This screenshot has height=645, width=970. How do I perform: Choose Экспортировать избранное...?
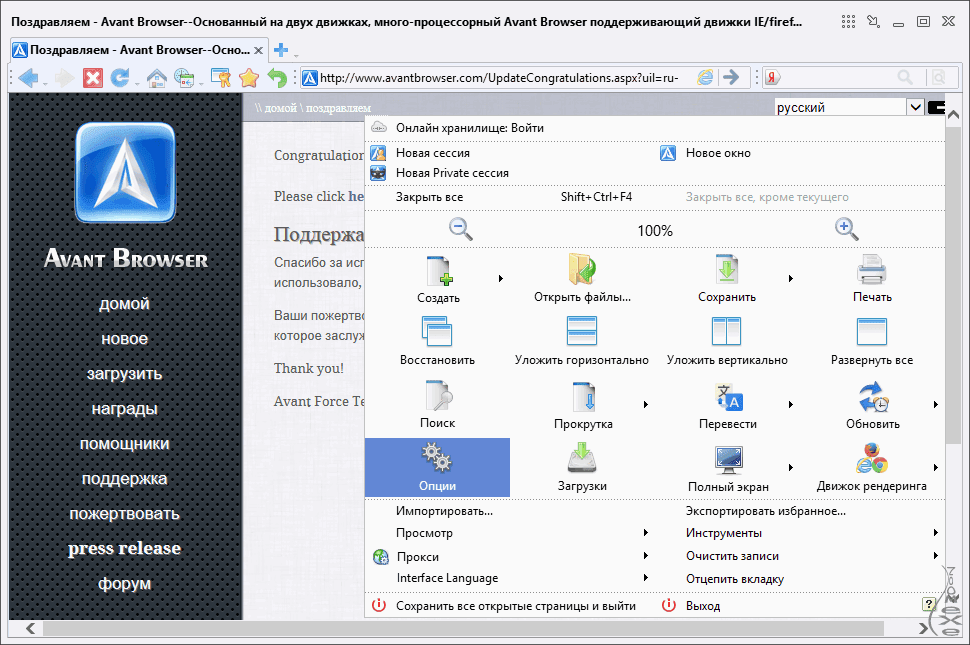coord(800,511)
